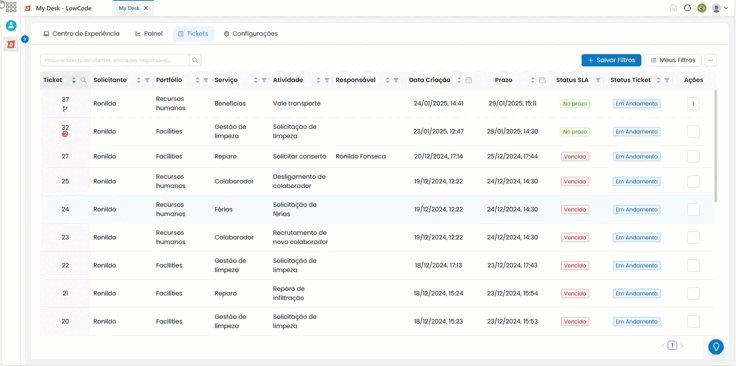Sort by the Data Criação column arrows

pos(459,80)
